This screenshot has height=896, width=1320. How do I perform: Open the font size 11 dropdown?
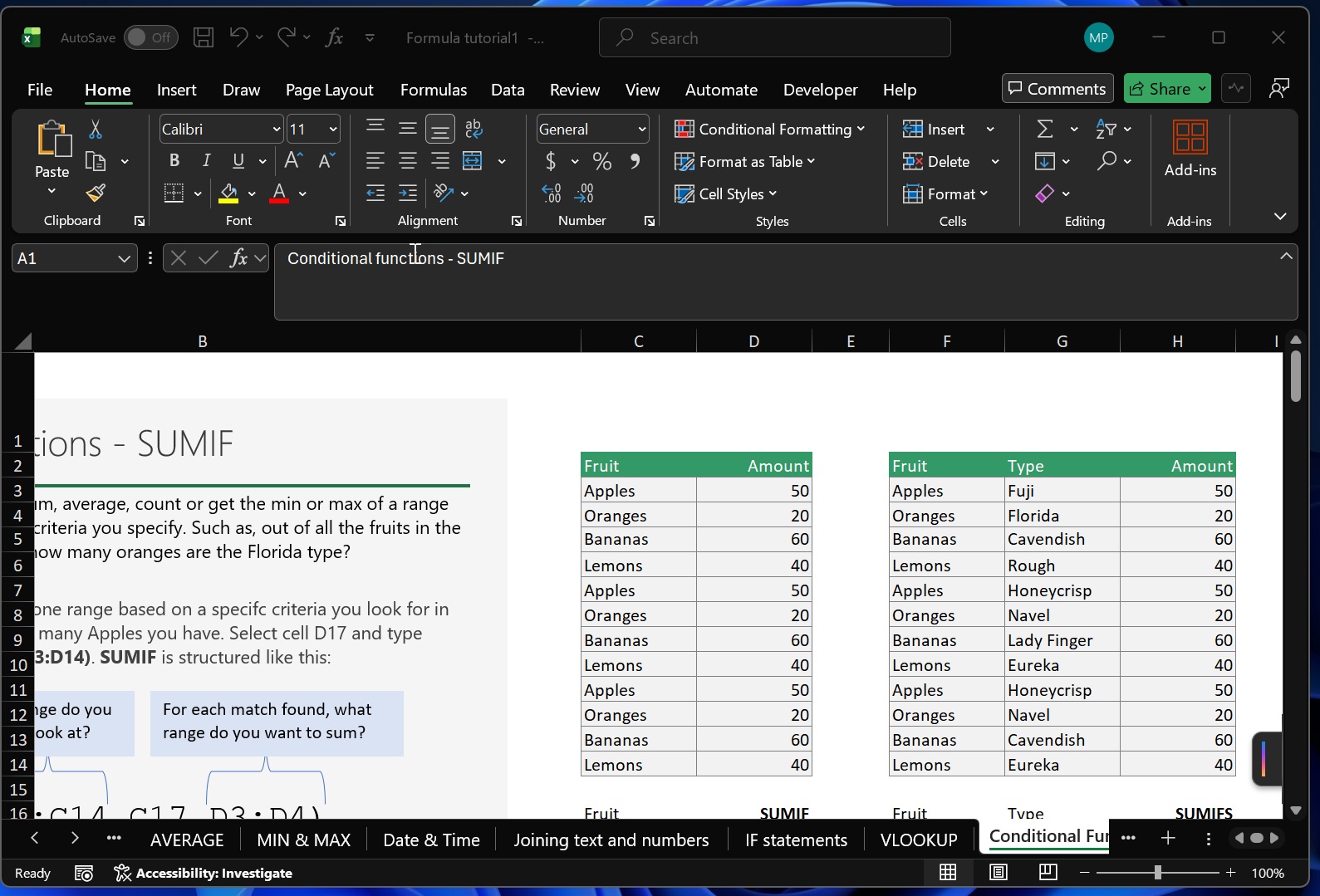[333, 129]
